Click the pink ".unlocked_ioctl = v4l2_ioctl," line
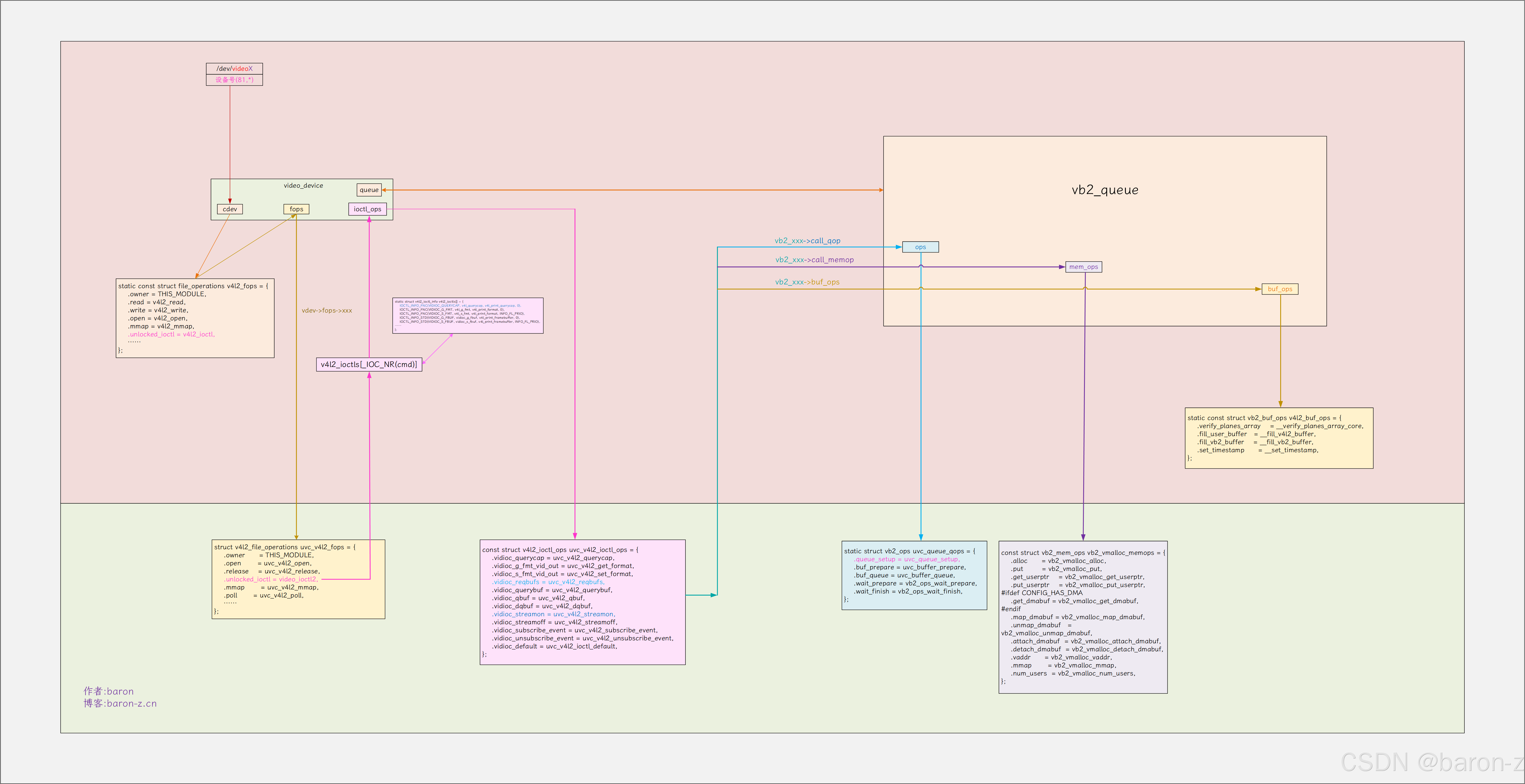 tap(172, 334)
